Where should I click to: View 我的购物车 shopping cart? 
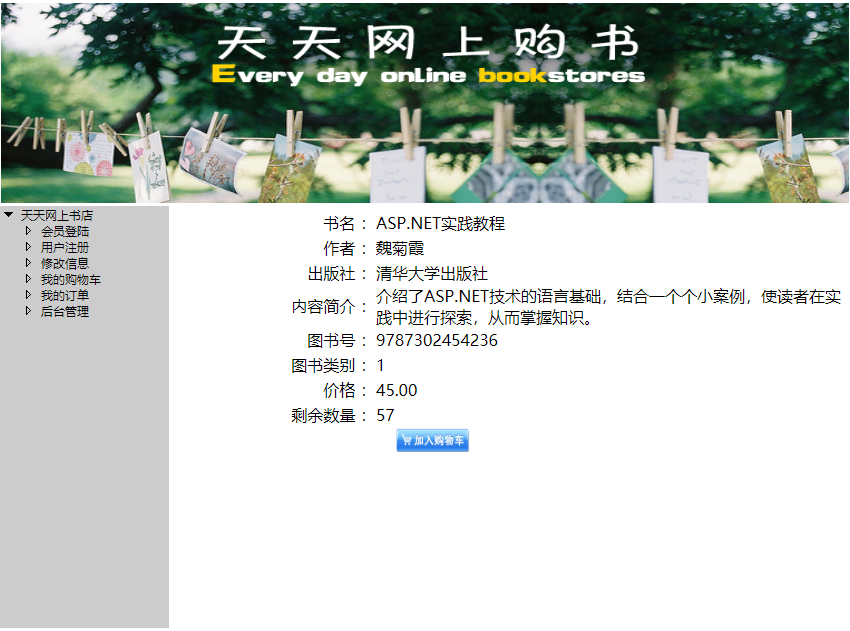71,280
